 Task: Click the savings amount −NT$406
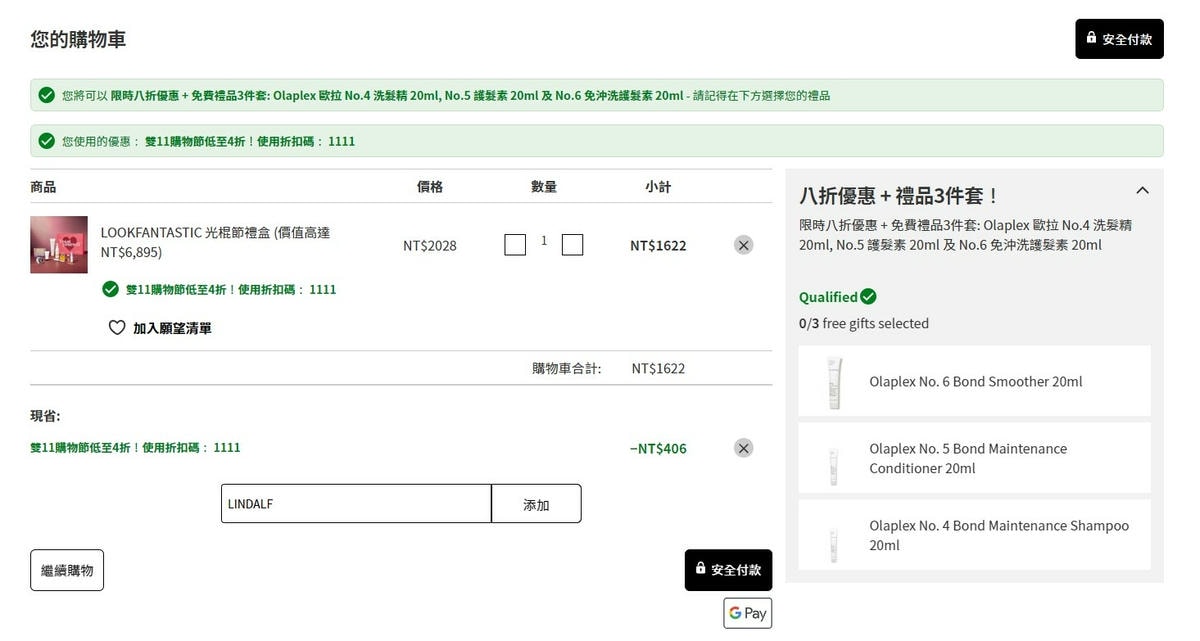[658, 448]
